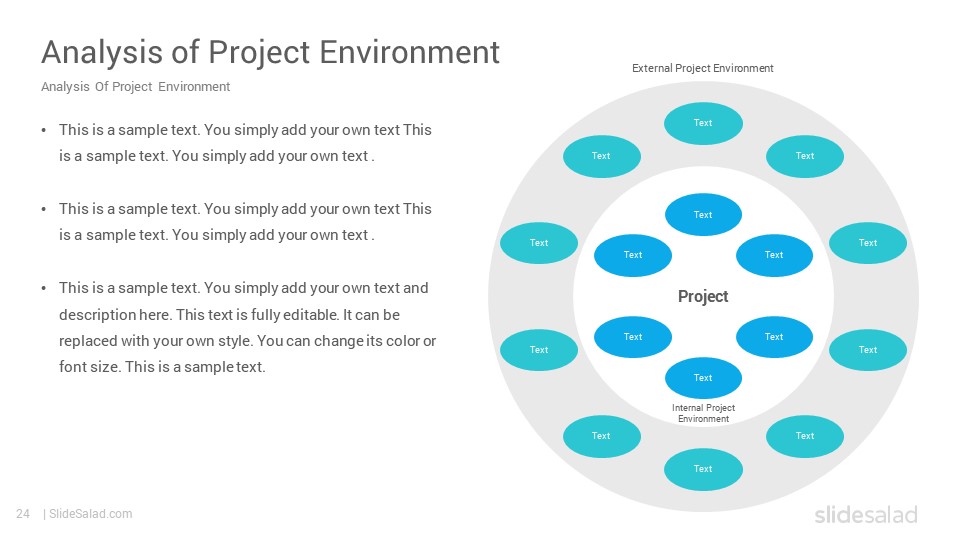Open the SlideSalad.com footer link
This screenshot has height=540, width=960.
[91, 514]
